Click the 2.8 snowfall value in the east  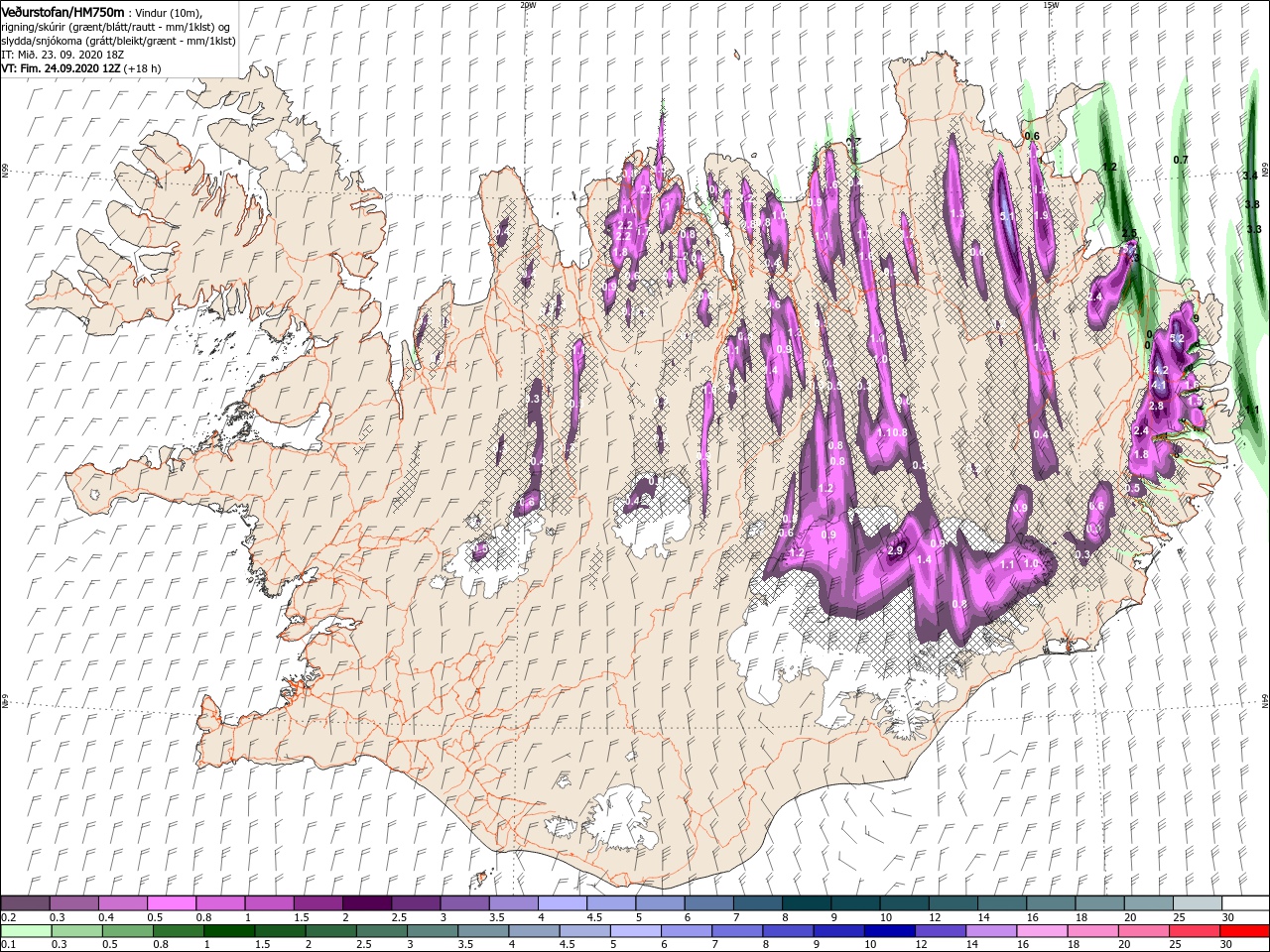tap(1156, 406)
